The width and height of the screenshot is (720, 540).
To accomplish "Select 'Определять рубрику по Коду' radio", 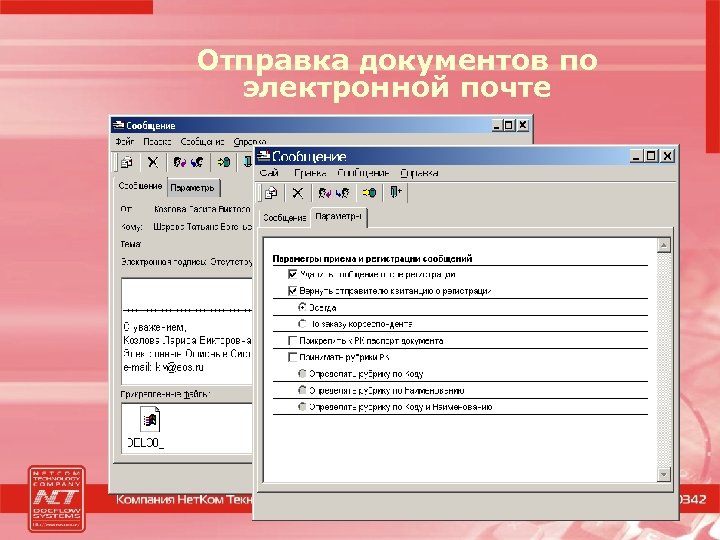I will (x=302, y=373).
